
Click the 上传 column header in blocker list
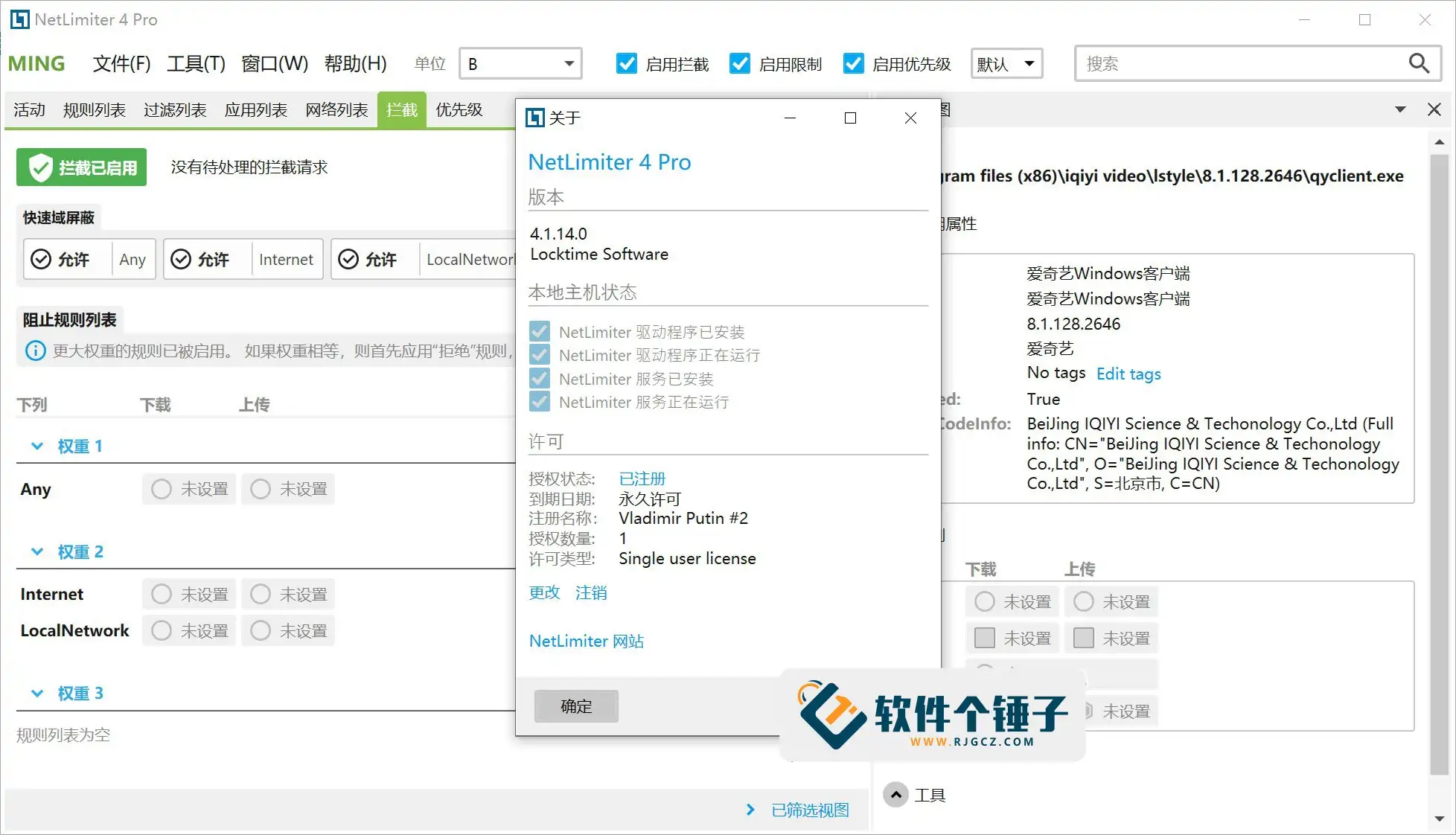click(x=255, y=404)
